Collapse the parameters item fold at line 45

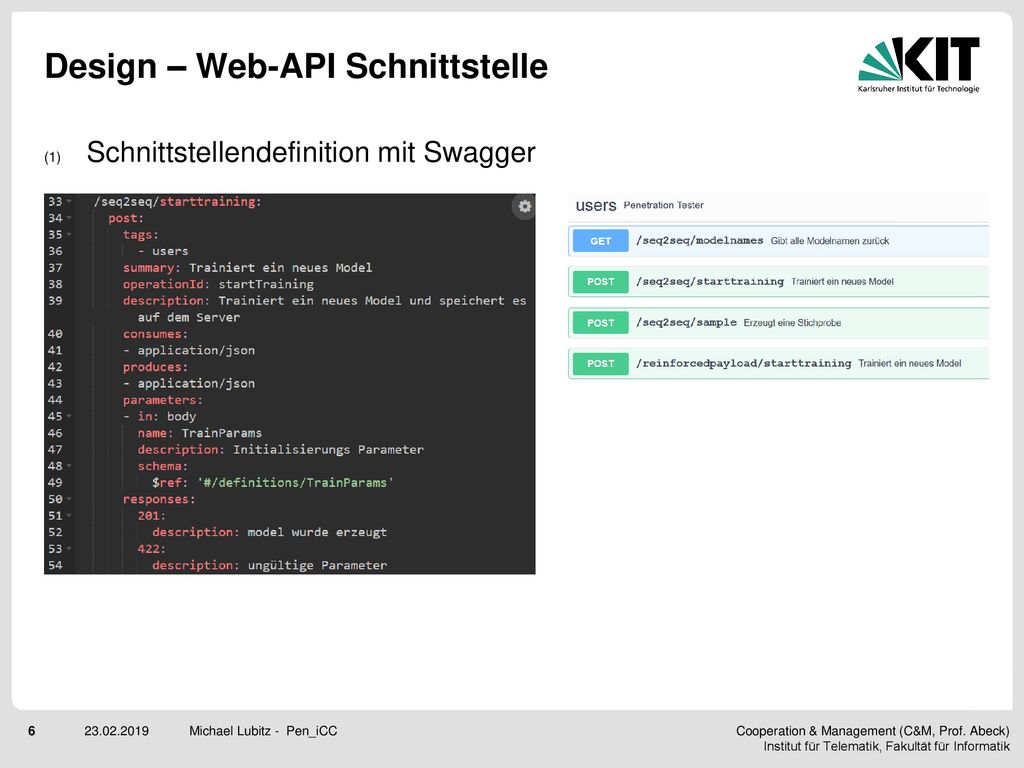[69, 416]
